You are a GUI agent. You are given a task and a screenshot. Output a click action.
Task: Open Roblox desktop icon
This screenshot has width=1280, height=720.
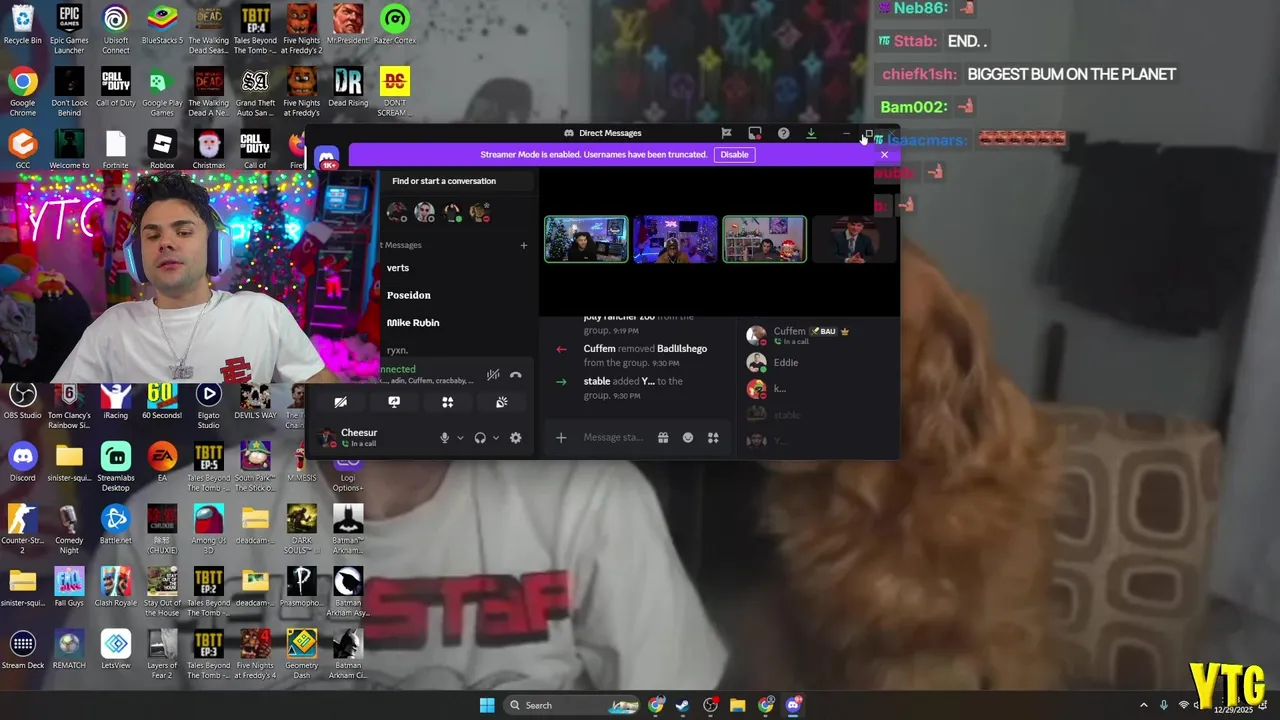(162, 150)
